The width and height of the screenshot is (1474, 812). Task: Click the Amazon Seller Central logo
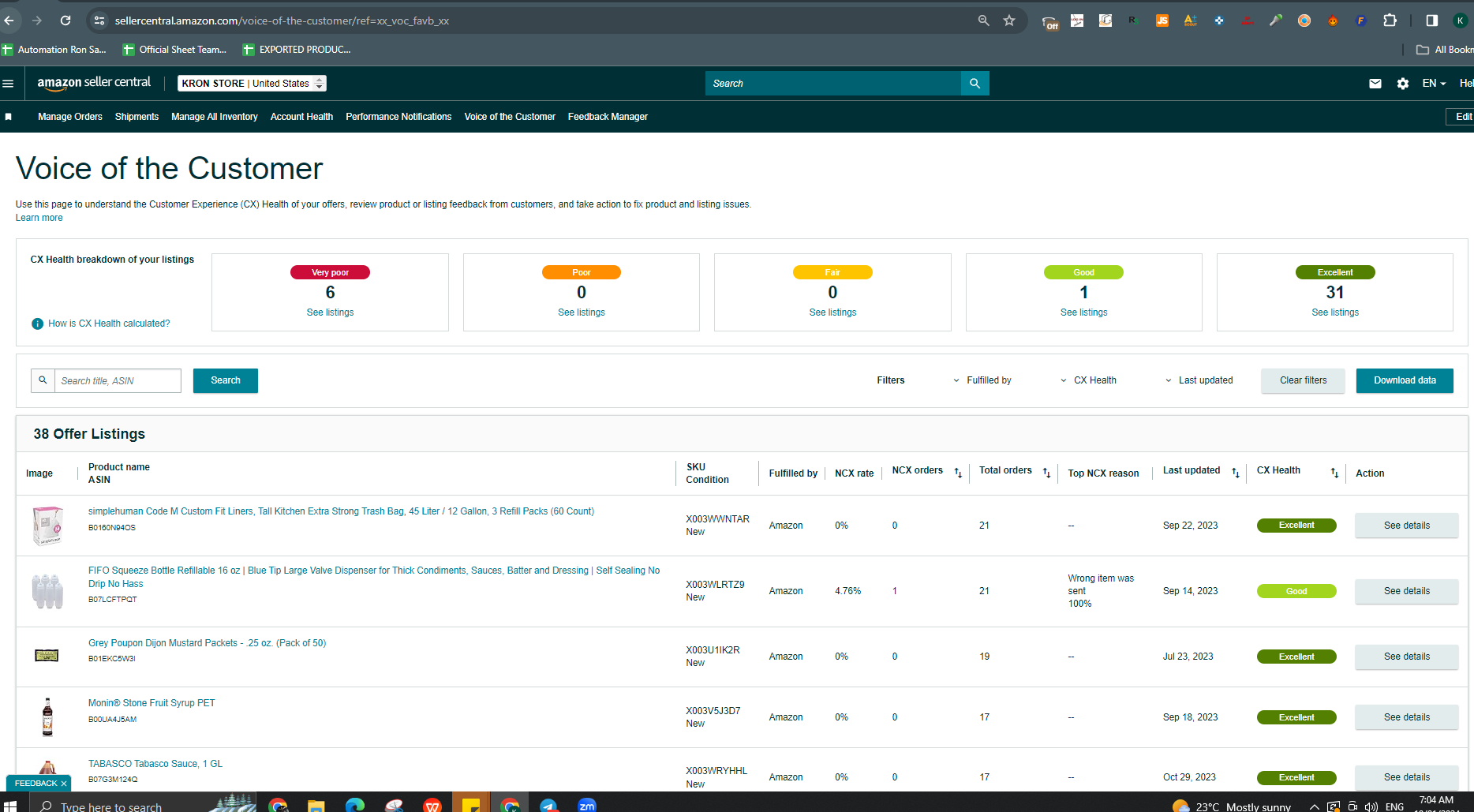(94, 83)
